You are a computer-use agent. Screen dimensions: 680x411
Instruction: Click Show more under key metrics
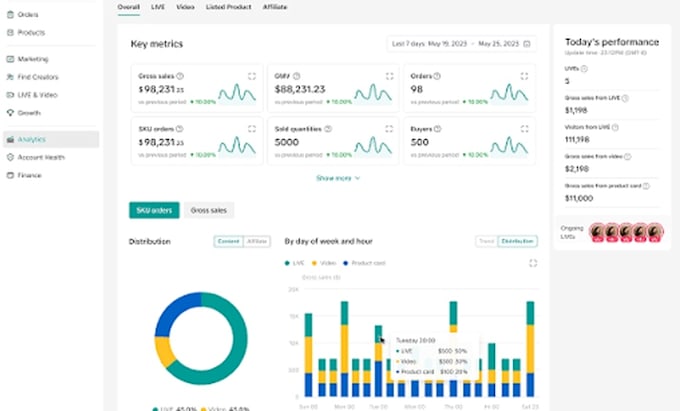[x=338, y=178]
